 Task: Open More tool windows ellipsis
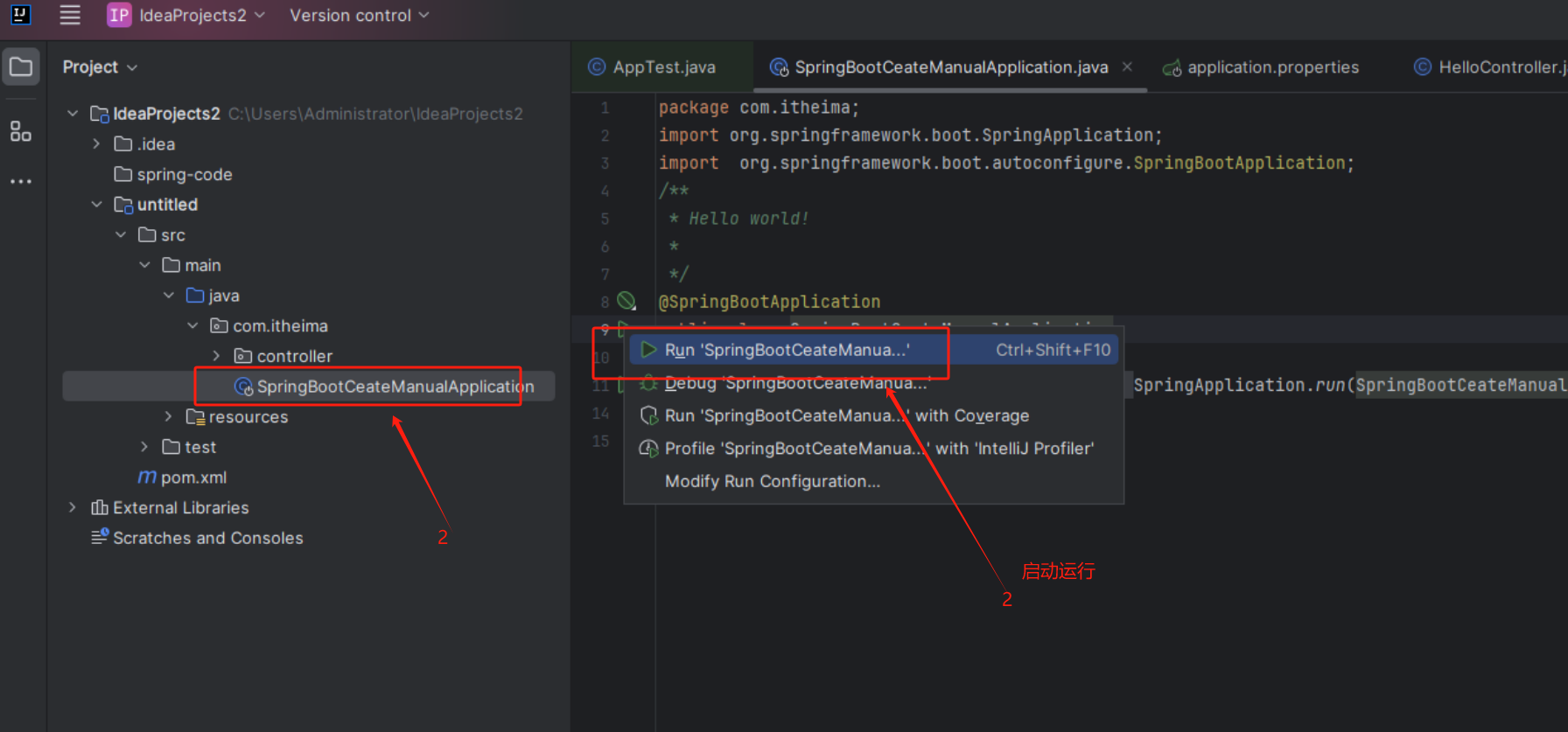tap(21, 181)
